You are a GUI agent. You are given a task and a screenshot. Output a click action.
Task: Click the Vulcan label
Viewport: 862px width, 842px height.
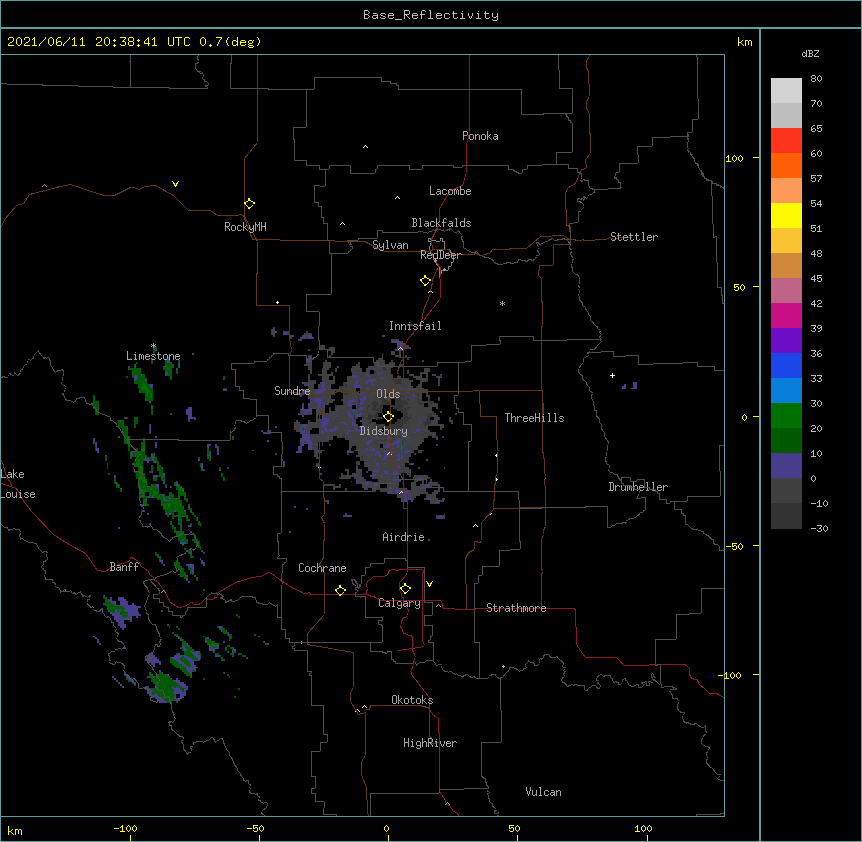[x=543, y=792]
